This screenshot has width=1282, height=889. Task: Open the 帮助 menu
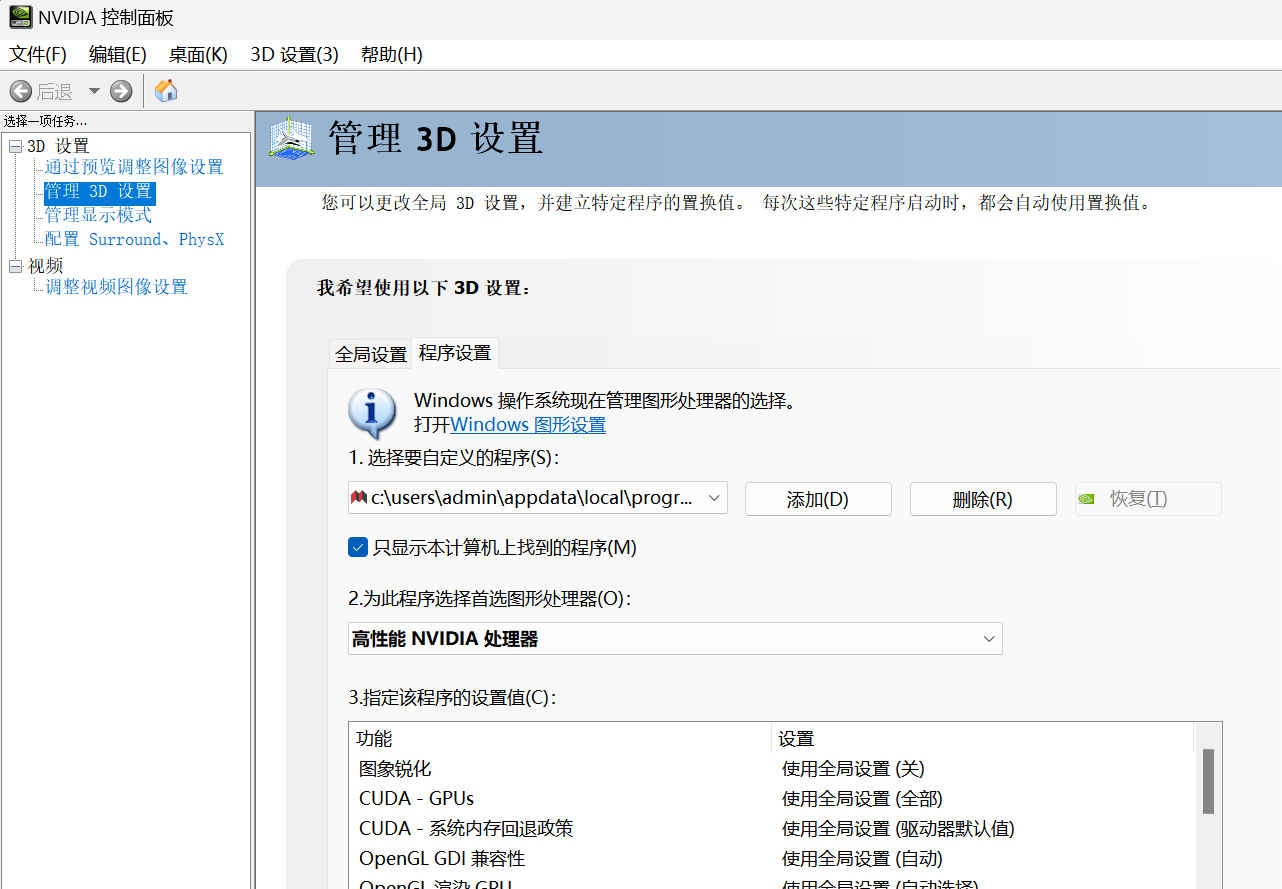pyautogui.click(x=391, y=55)
